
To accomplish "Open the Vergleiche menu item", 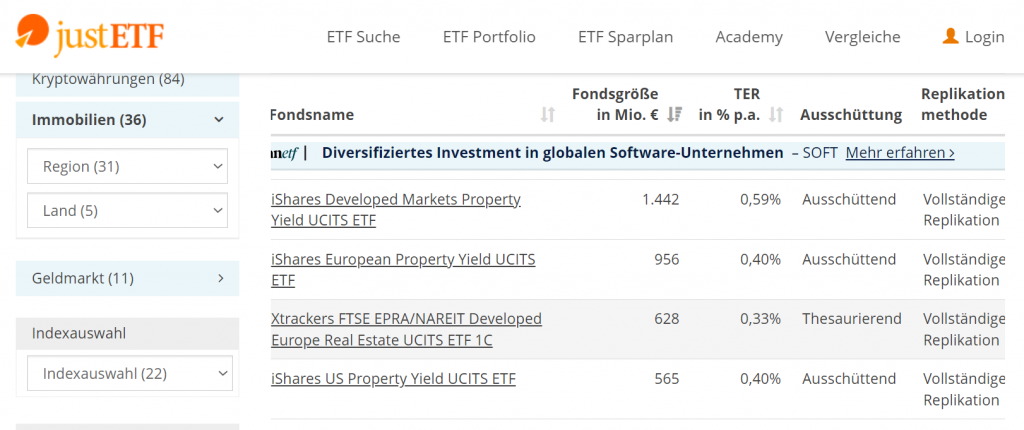I will (862, 37).
